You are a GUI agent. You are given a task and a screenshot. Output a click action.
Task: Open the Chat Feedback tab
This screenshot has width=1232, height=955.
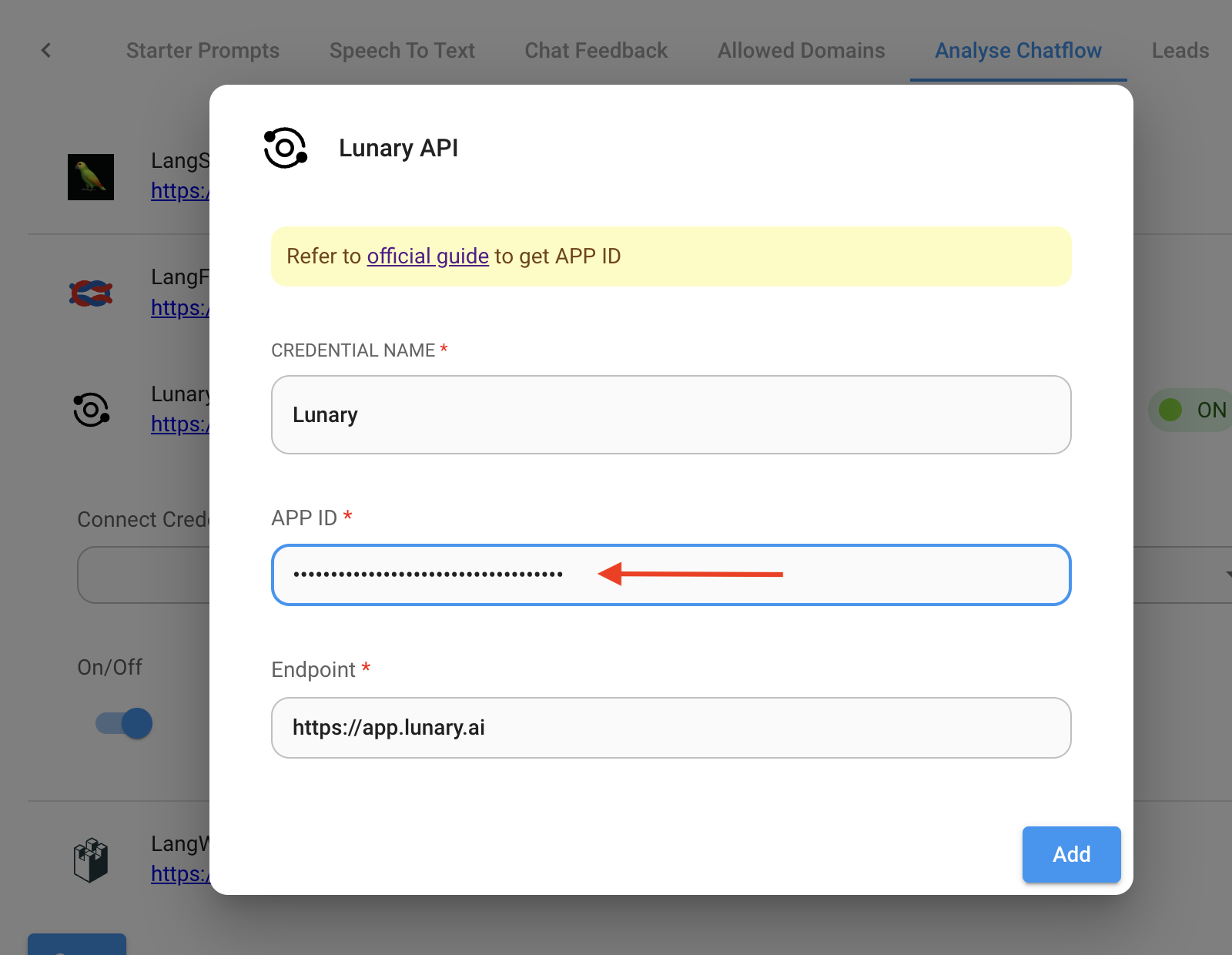pyautogui.click(x=596, y=51)
